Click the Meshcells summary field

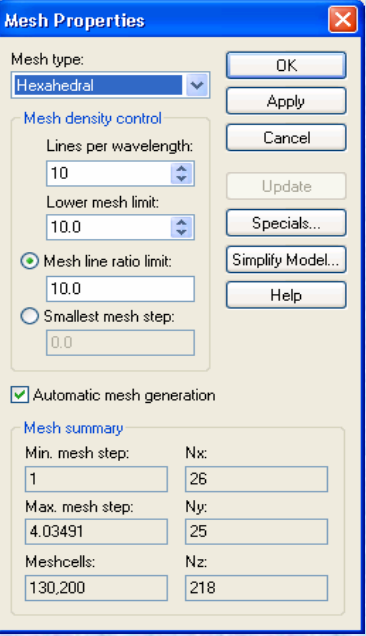pyautogui.click(x=96, y=588)
